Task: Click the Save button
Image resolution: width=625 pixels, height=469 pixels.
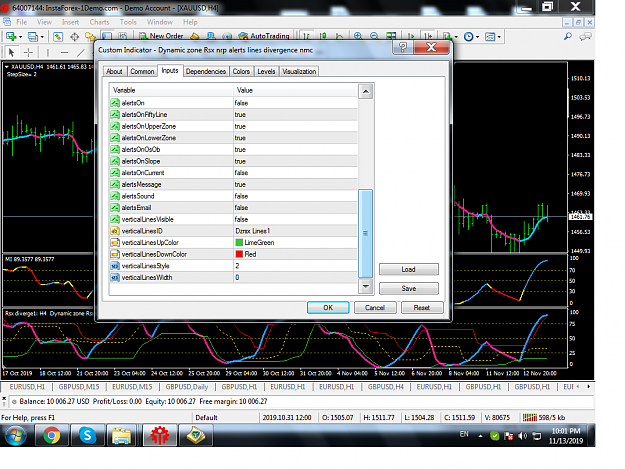Action: (x=409, y=288)
